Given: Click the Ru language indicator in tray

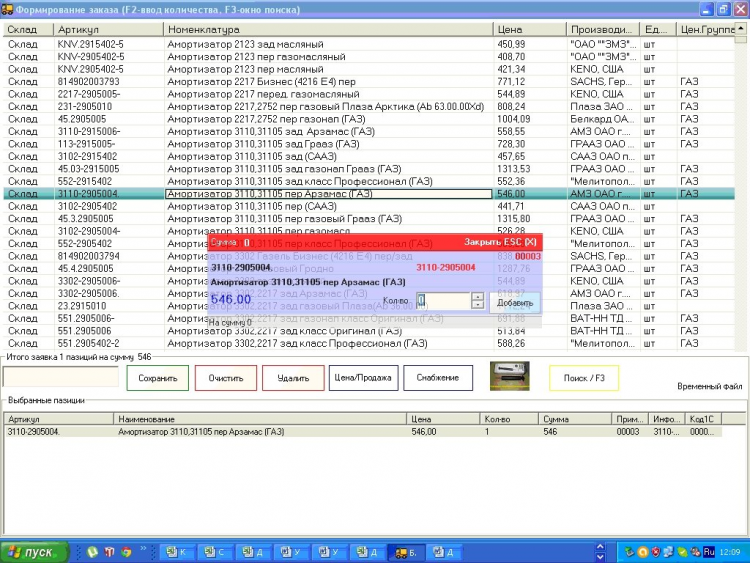Looking at the screenshot, I should tap(708, 552).
